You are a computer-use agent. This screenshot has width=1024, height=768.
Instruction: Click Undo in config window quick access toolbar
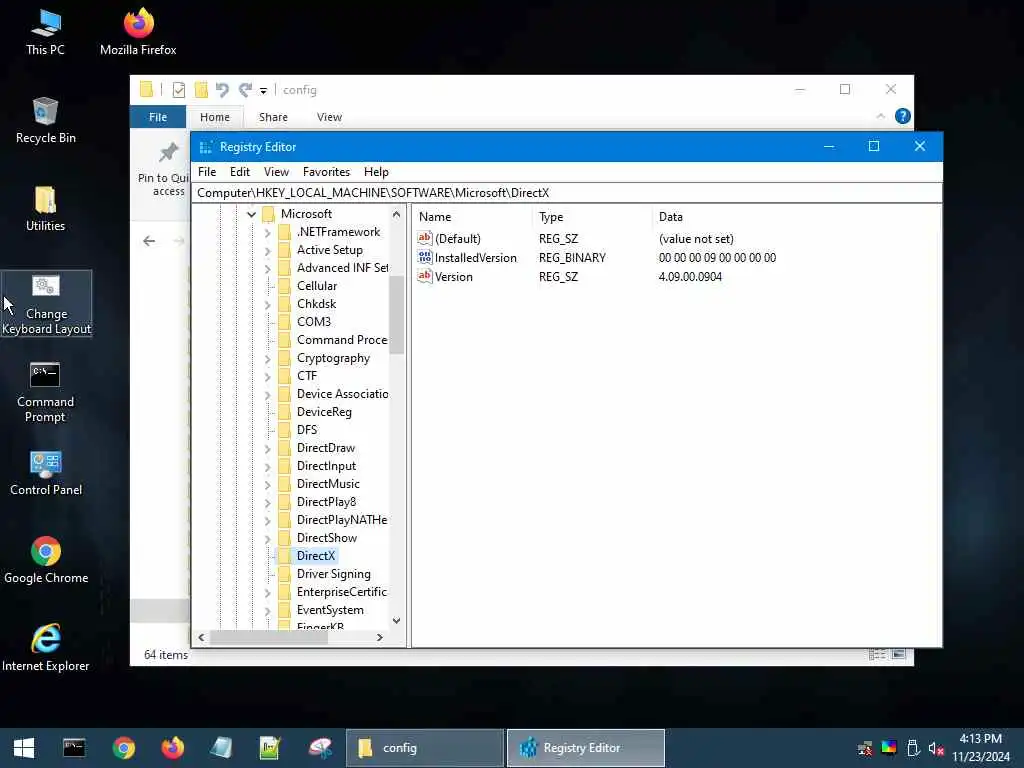tap(222, 90)
